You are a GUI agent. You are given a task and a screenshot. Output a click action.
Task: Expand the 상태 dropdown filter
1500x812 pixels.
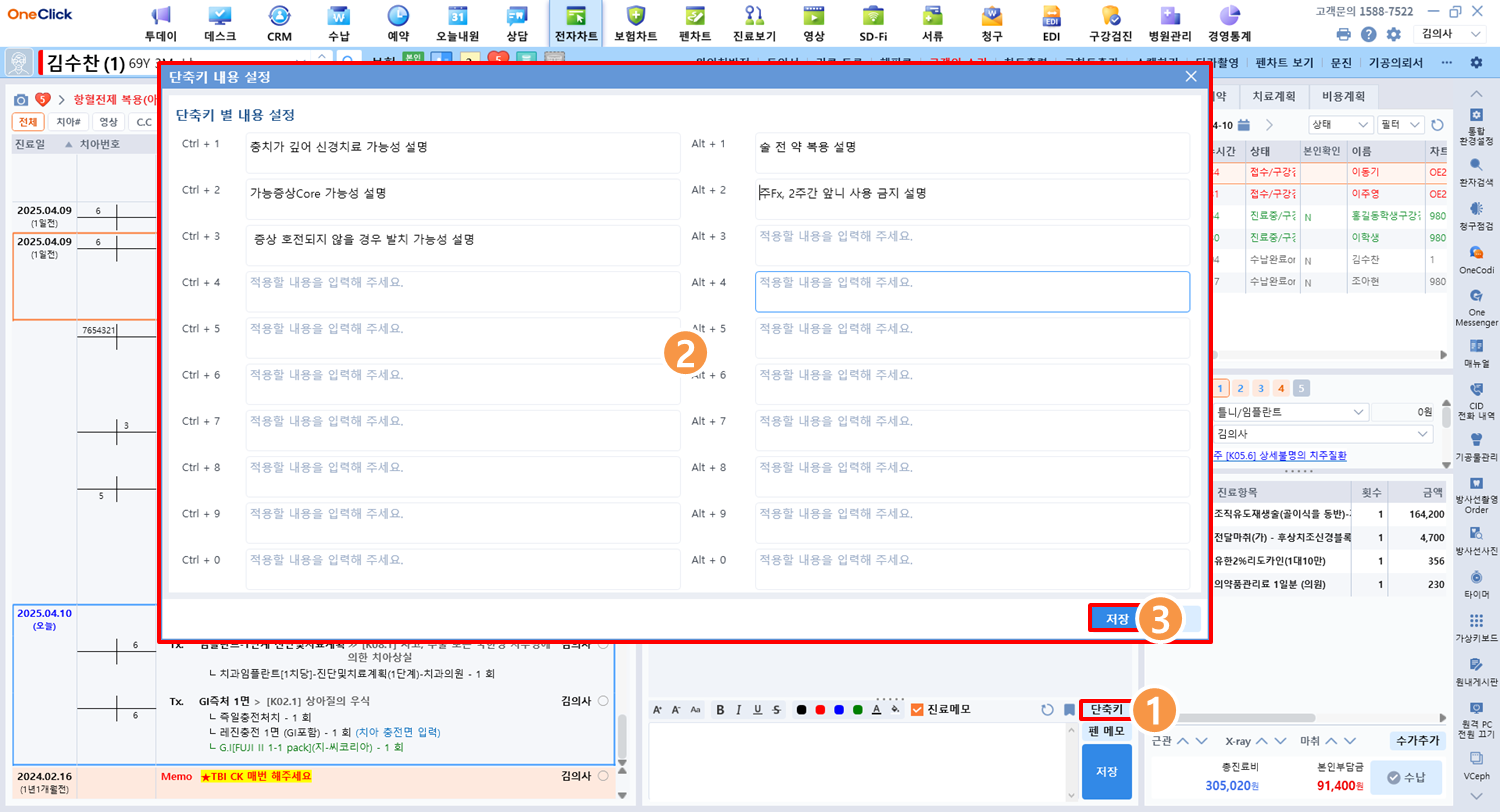click(1340, 125)
